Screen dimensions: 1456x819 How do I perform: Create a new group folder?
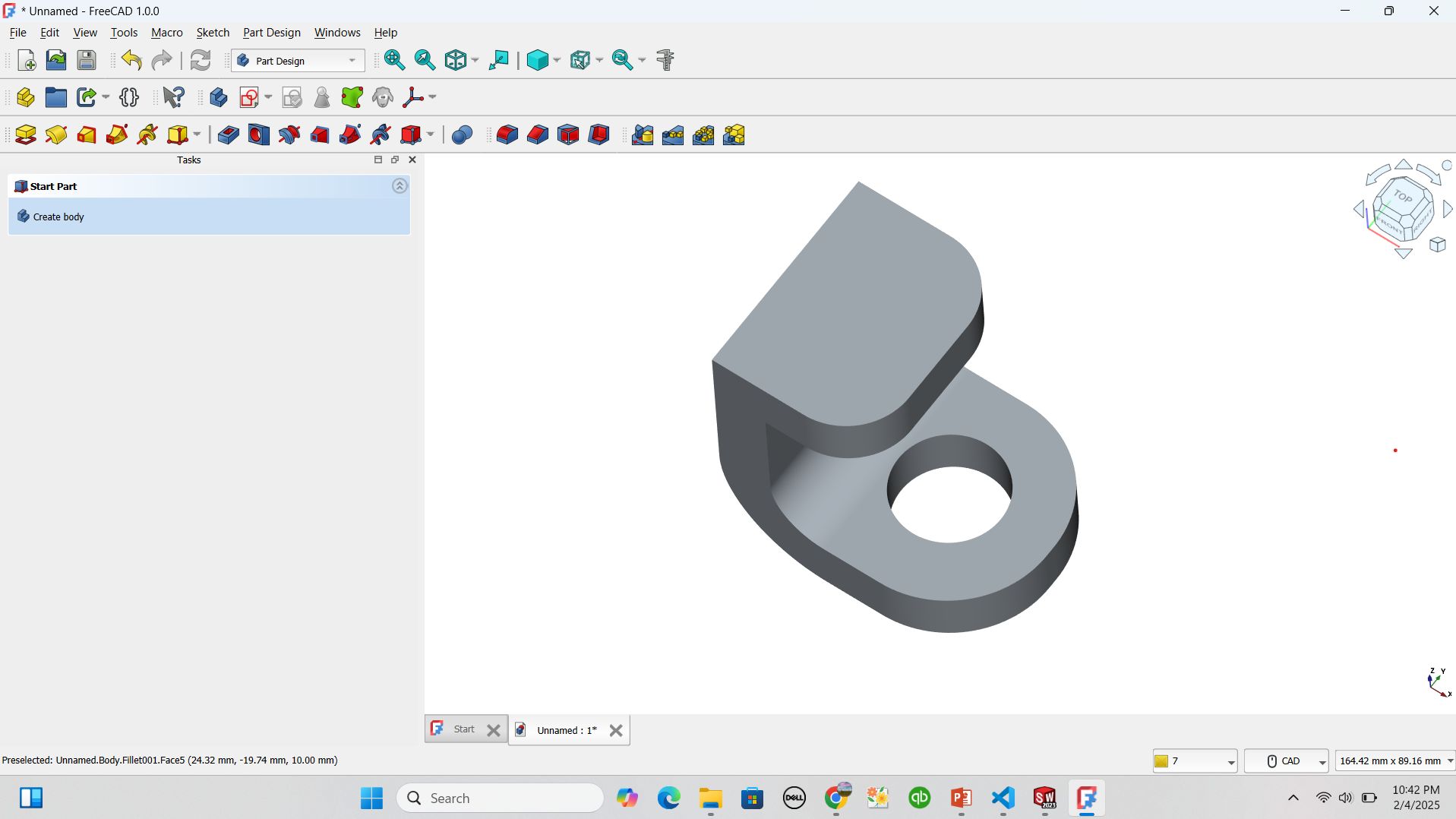tap(55, 97)
